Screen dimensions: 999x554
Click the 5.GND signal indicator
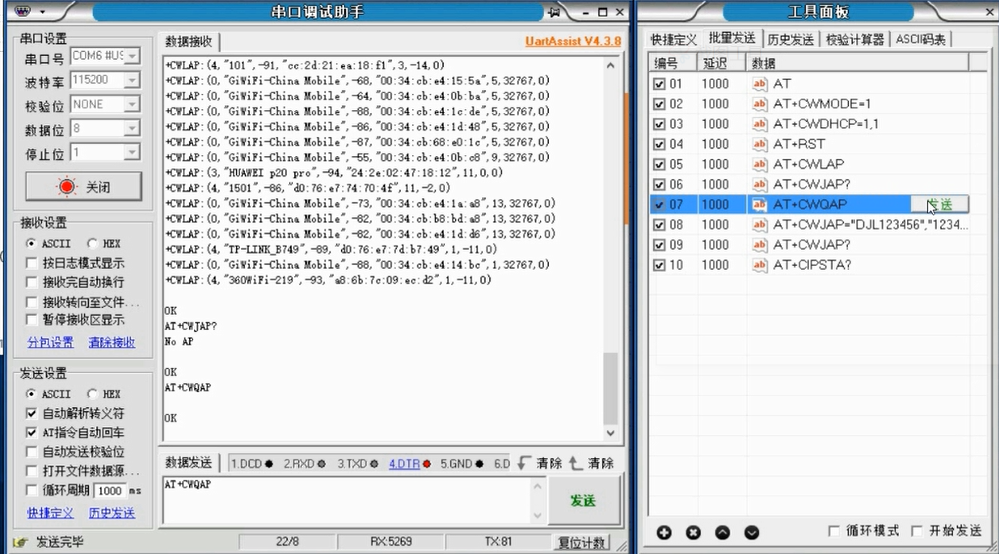pos(461,464)
